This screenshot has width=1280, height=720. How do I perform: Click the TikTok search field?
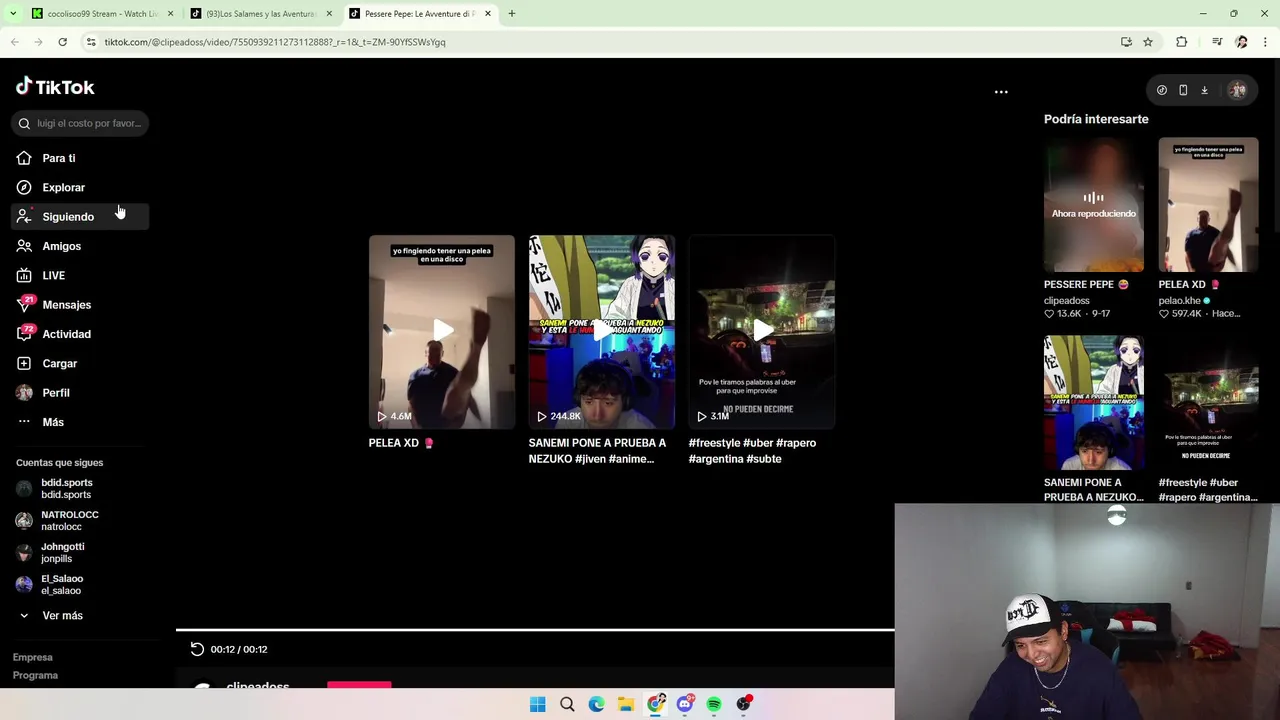tap(80, 123)
